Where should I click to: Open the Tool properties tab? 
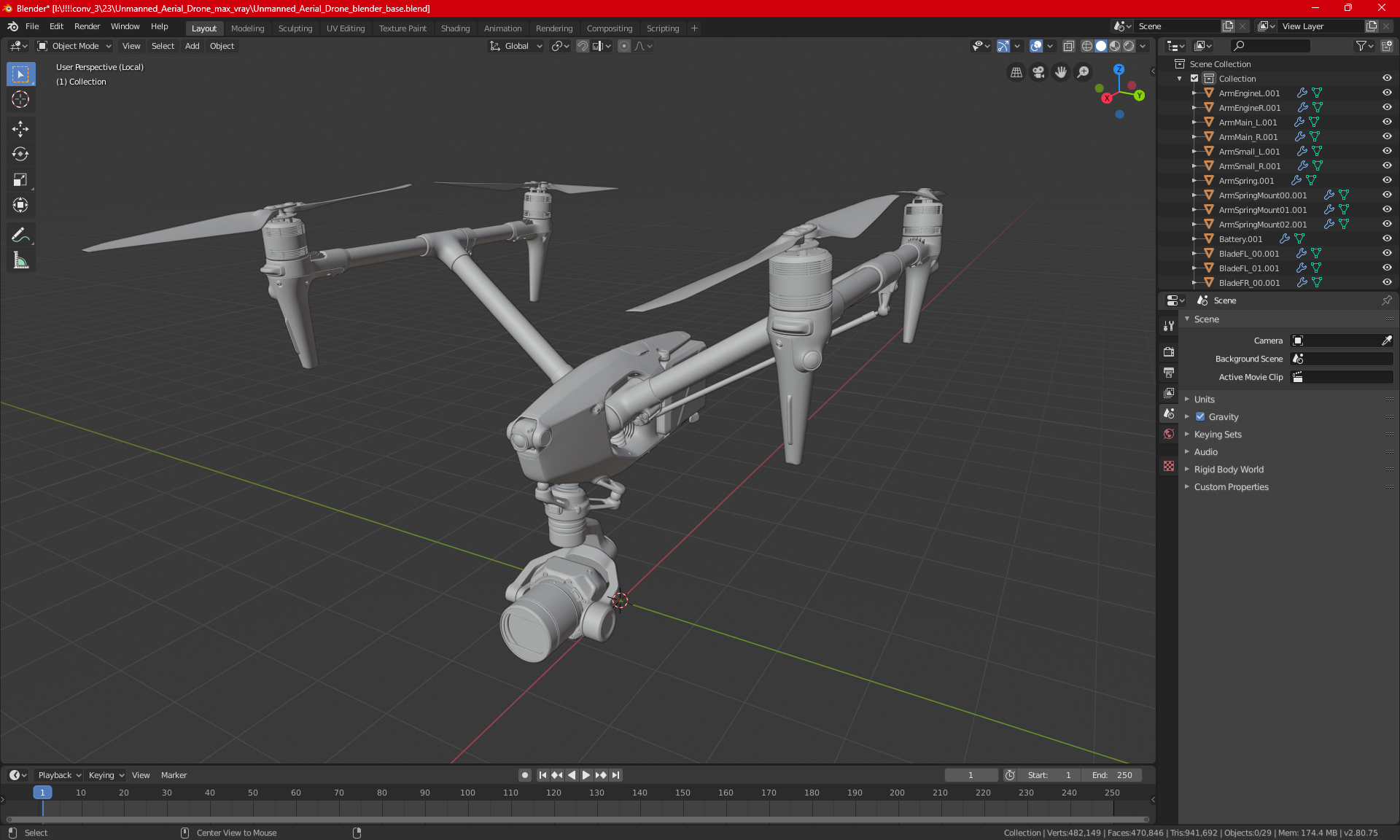[1169, 326]
